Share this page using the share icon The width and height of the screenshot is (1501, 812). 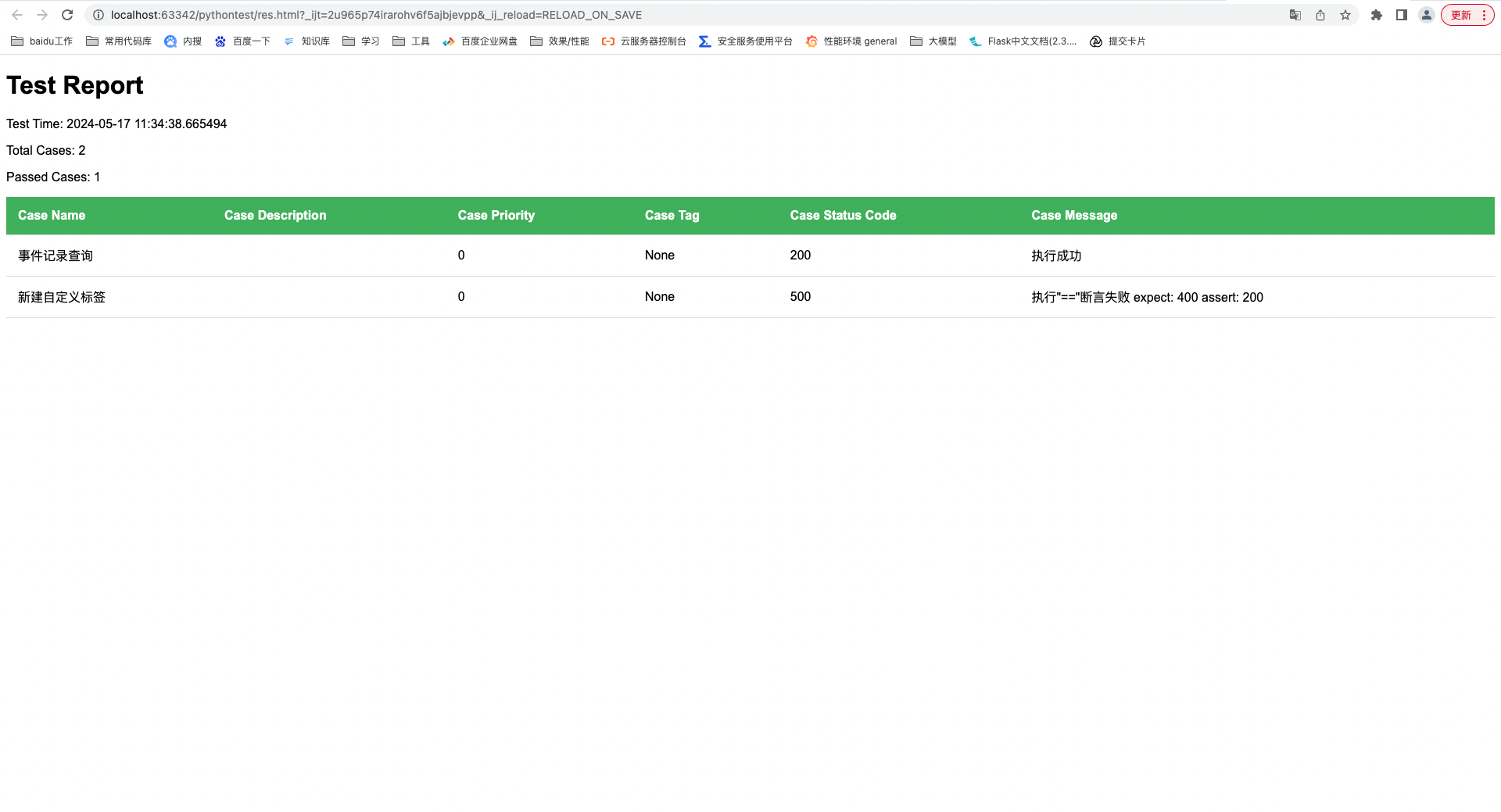click(1320, 15)
